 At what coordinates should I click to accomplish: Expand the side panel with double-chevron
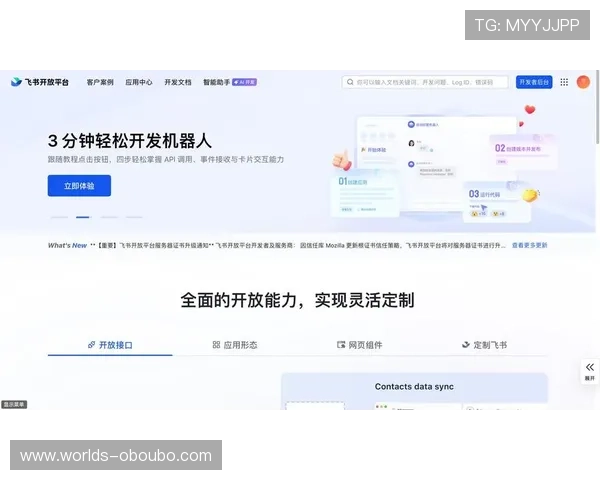point(590,371)
